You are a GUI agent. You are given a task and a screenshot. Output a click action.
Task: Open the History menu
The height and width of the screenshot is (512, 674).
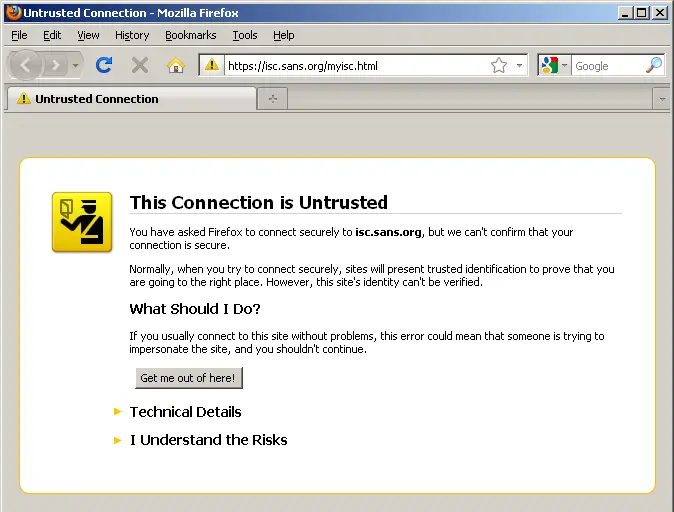(132, 35)
